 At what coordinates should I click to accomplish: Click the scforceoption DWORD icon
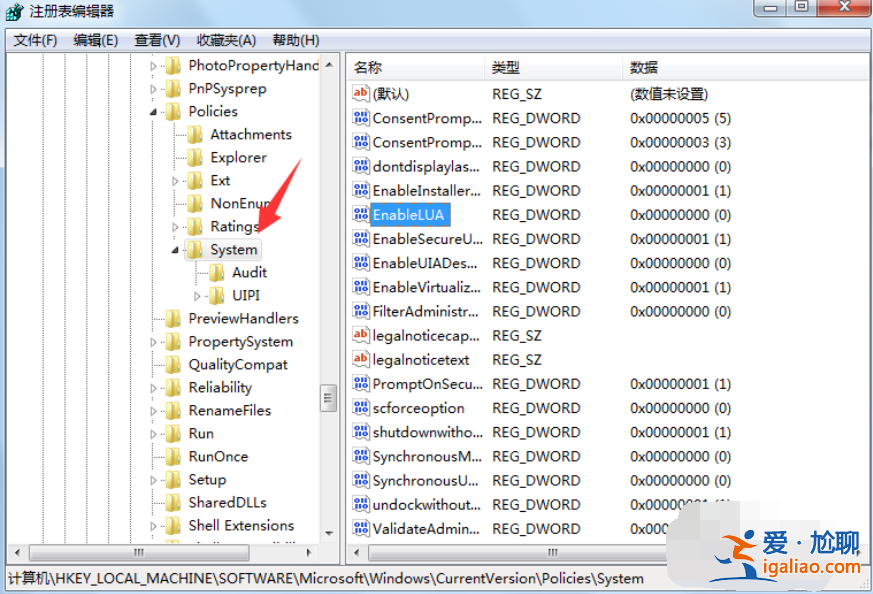point(361,408)
